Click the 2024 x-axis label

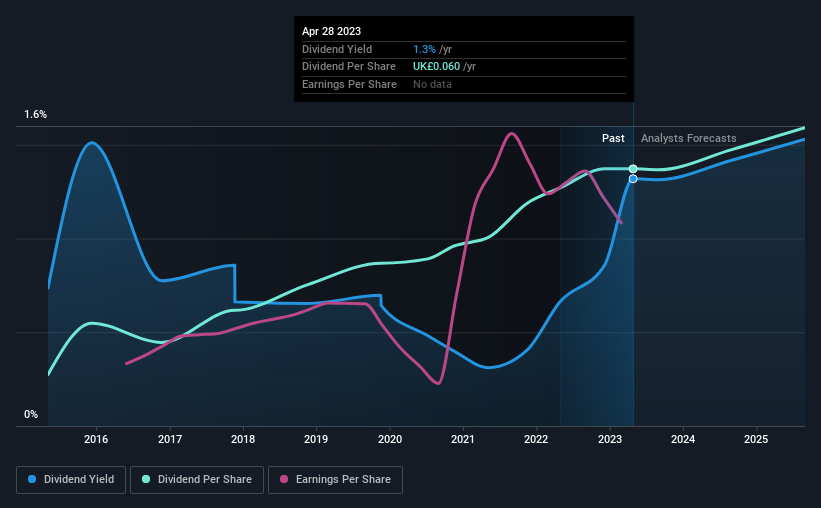(x=683, y=439)
